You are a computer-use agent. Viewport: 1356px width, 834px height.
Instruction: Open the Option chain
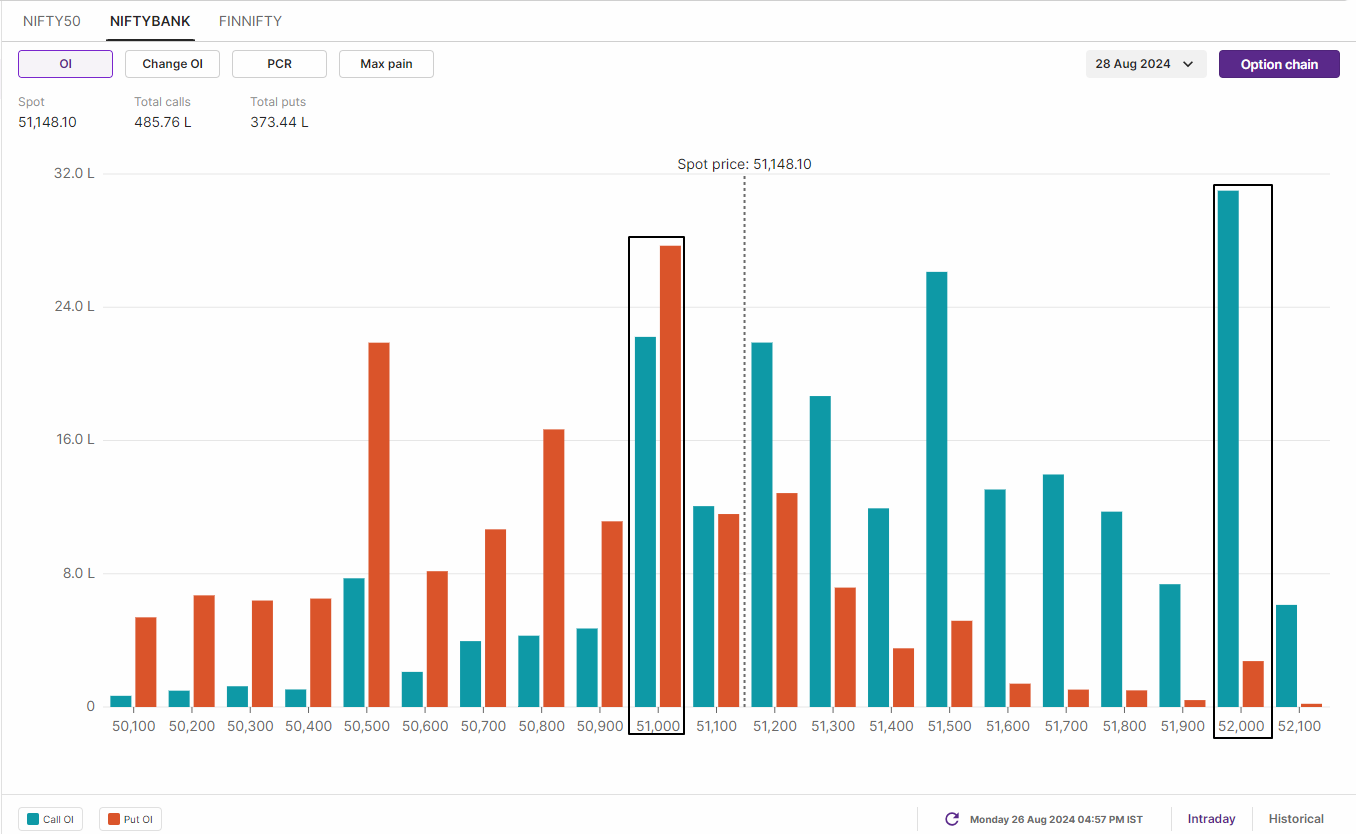pos(1279,64)
